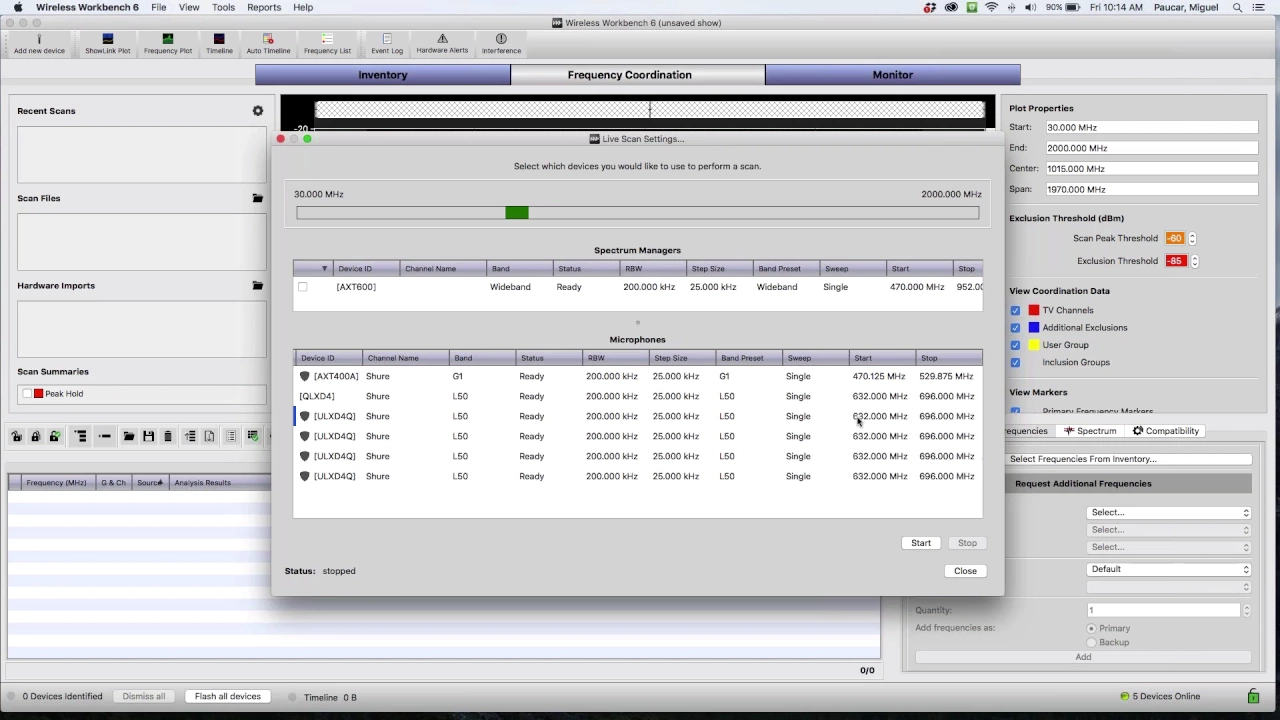The image size is (1280, 720).
Task: Close the Live Scan Settings dialog via Close
Action: (965, 571)
